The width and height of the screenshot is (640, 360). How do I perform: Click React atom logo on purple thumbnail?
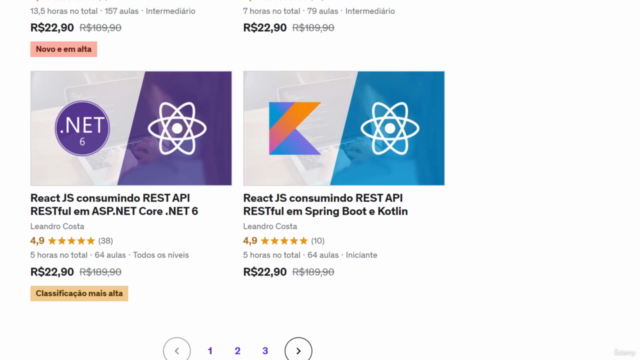tap(177, 128)
